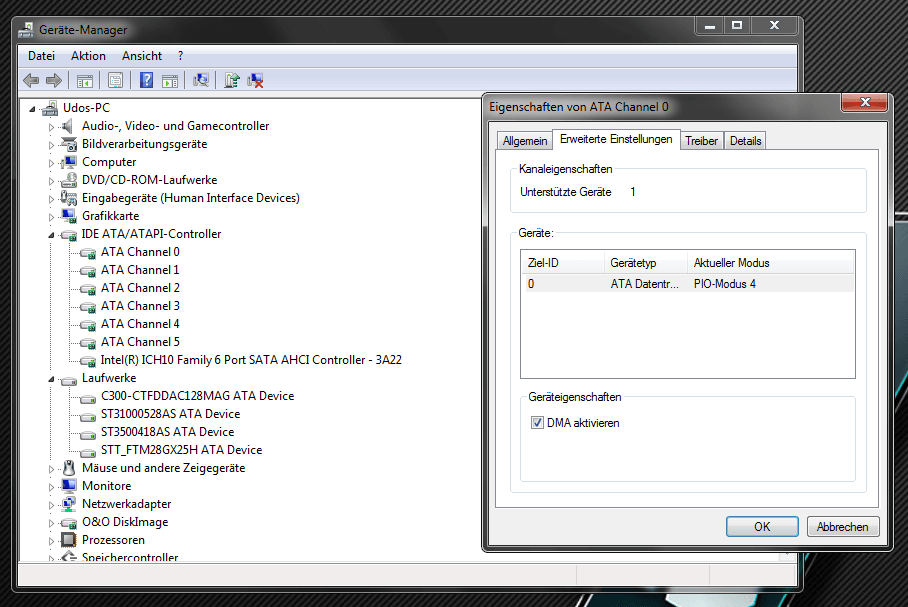Expand the Bildverarbeitungsgeräte node
908x607 pixels.
(52, 145)
